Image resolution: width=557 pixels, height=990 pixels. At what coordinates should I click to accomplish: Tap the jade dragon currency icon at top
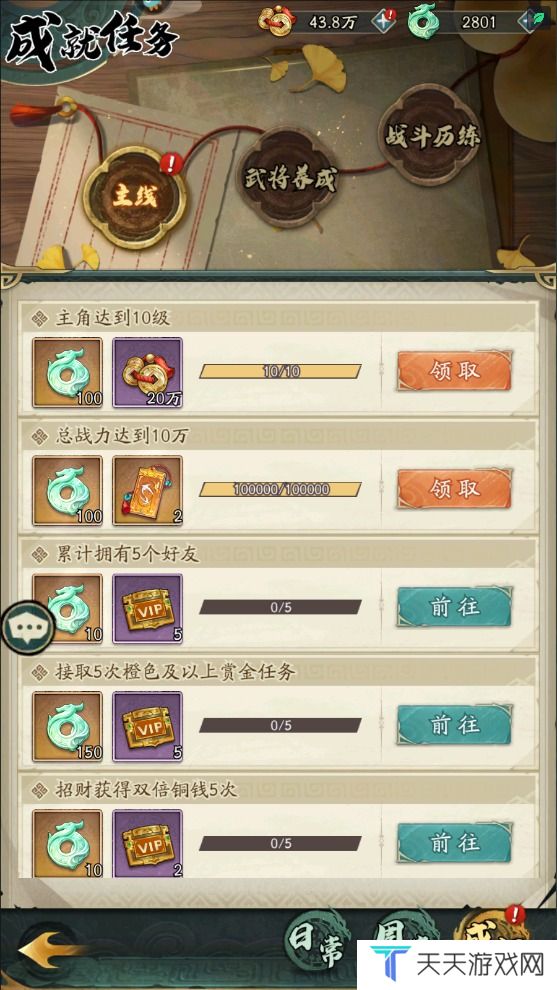423,21
